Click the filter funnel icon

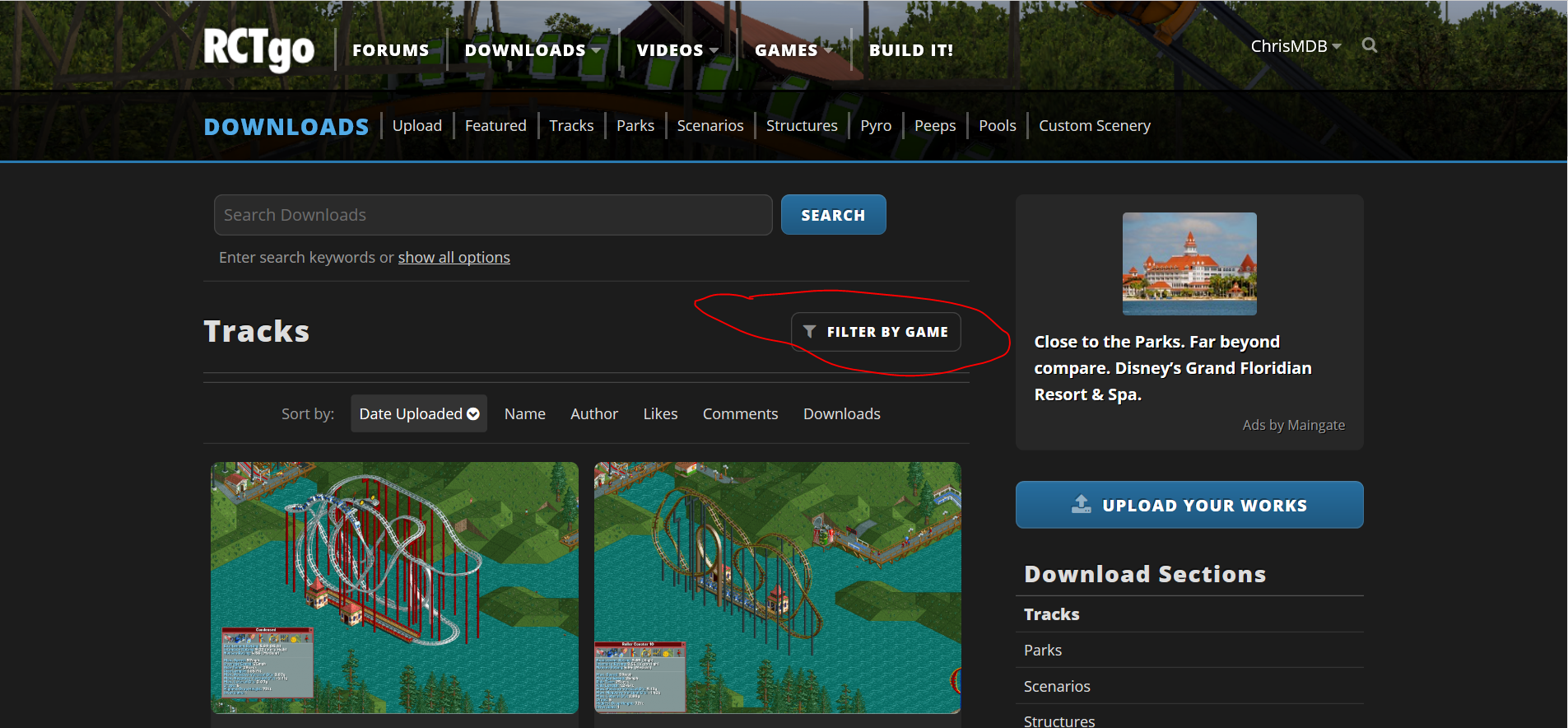pyautogui.click(x=810, y=332)
